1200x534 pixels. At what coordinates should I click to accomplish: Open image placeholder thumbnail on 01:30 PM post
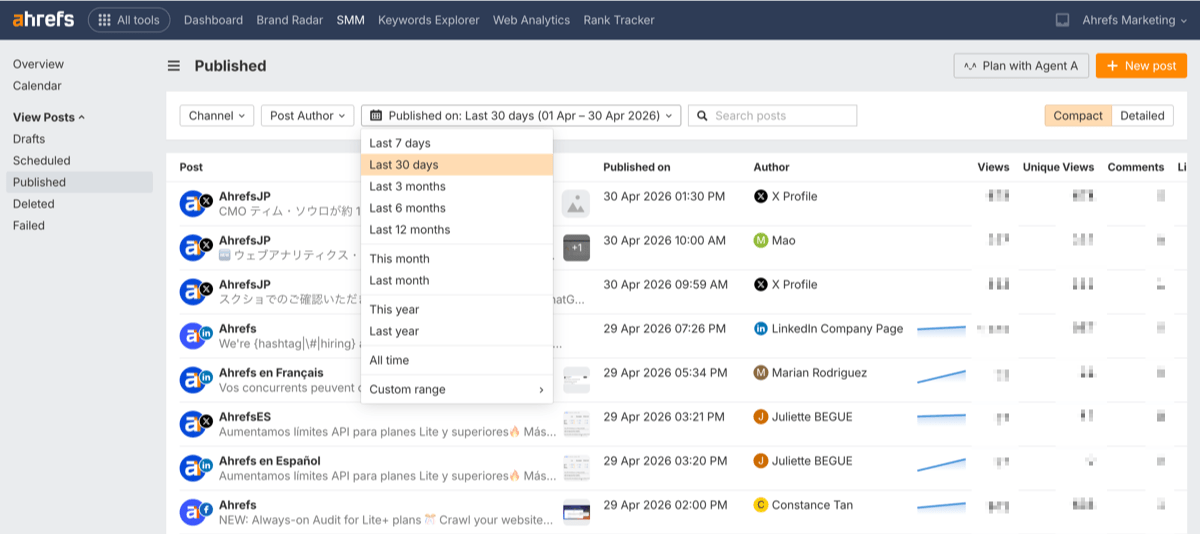576,204
